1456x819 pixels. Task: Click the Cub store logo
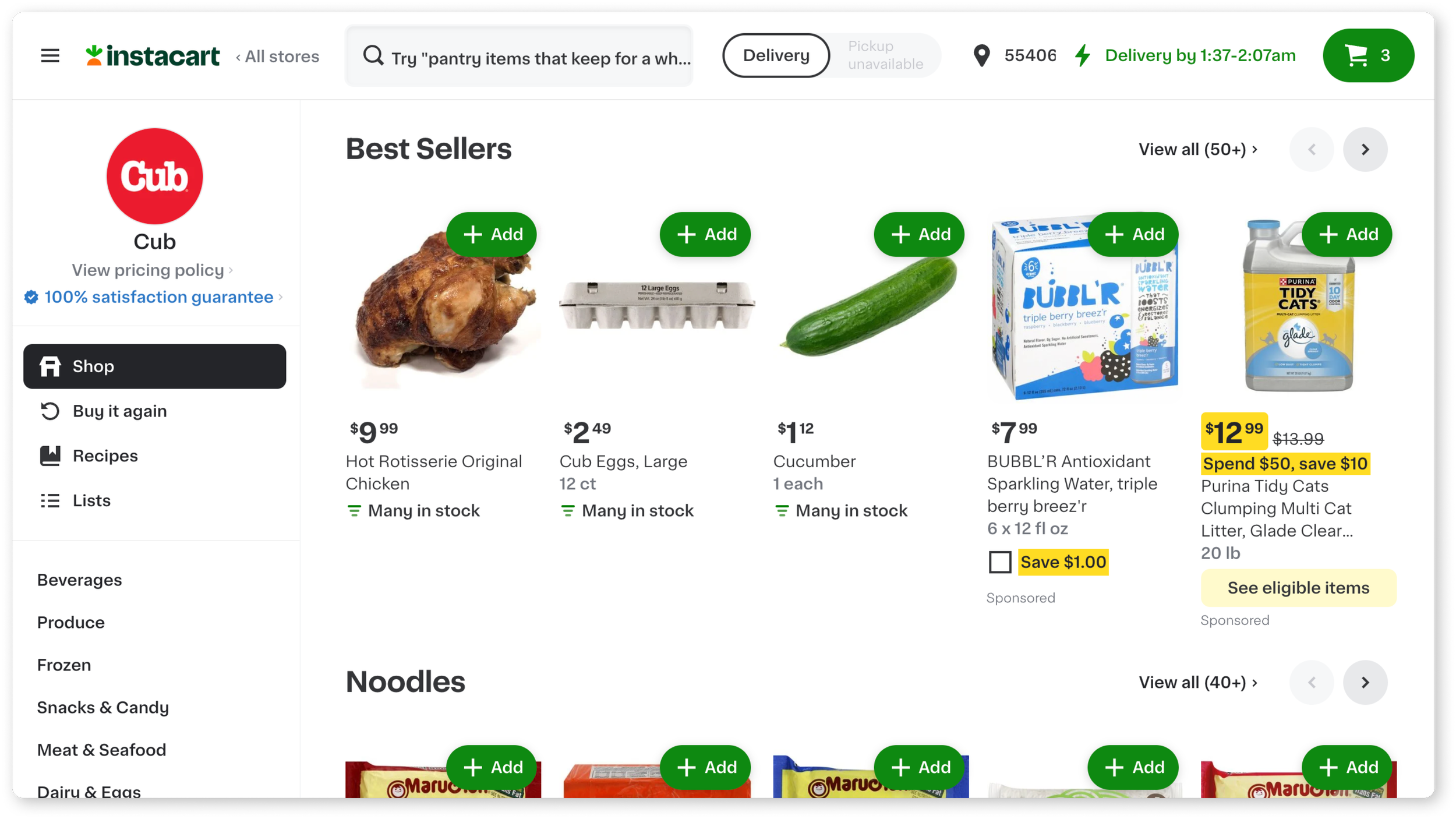coord(154,176)
